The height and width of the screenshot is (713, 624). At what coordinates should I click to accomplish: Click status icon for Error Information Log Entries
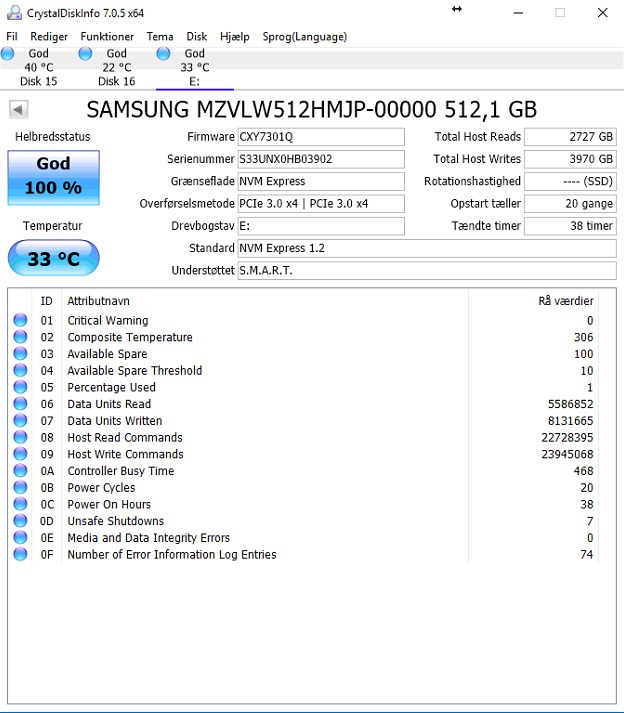20,554
